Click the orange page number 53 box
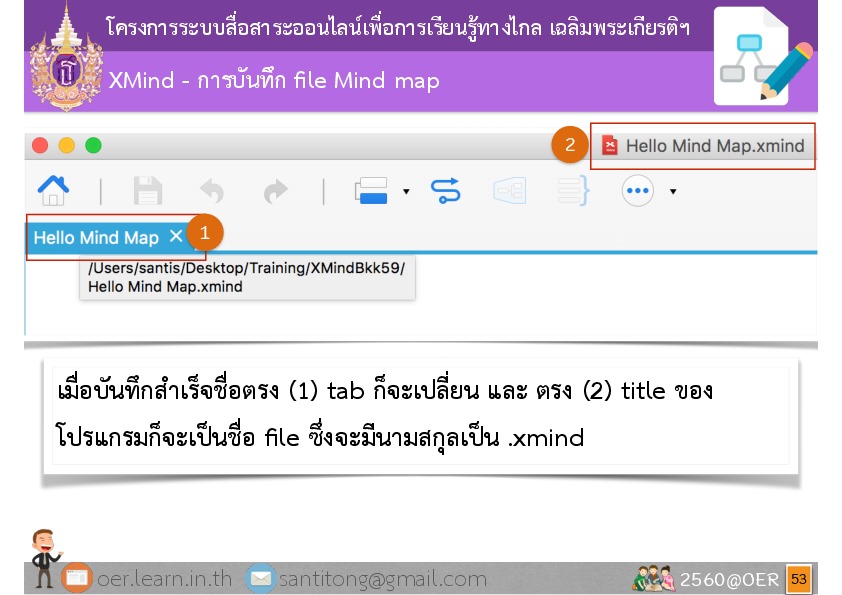 [x=798, y=579]
